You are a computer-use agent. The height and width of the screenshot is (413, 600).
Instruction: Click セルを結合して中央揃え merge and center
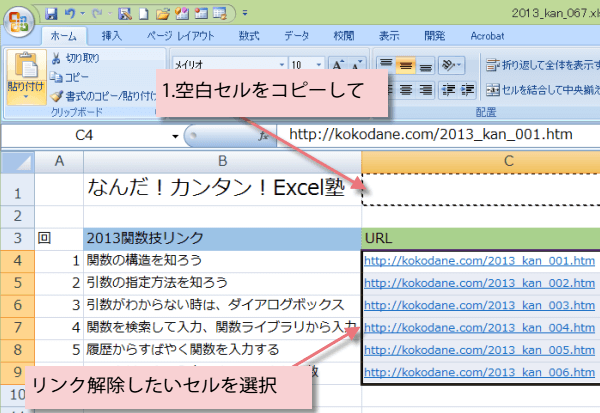click(543, 90)
